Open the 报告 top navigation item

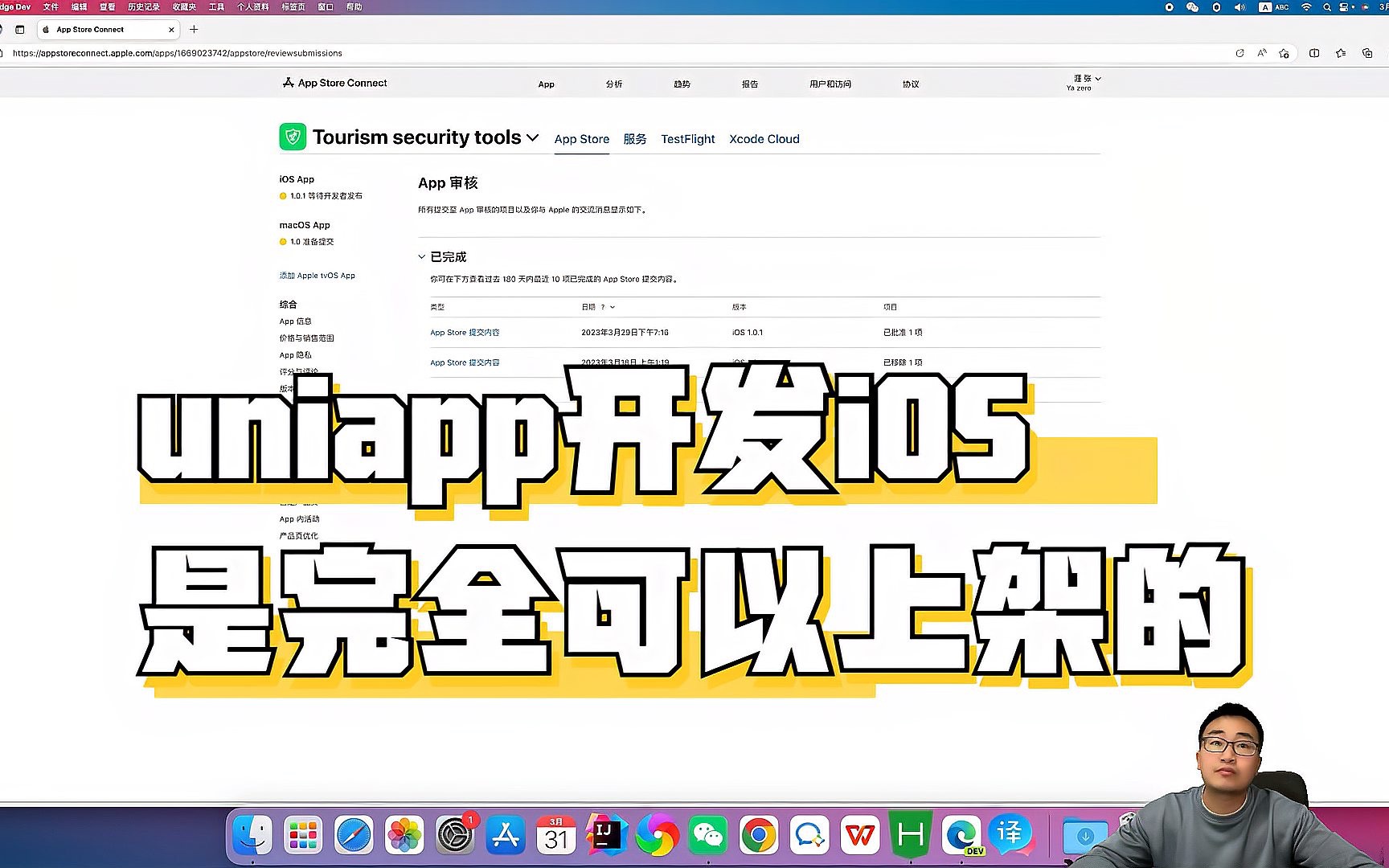[750, 84]
